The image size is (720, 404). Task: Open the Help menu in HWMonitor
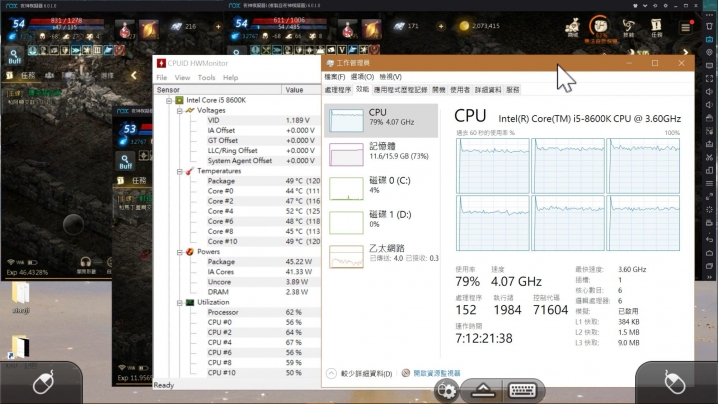[231, 78]
